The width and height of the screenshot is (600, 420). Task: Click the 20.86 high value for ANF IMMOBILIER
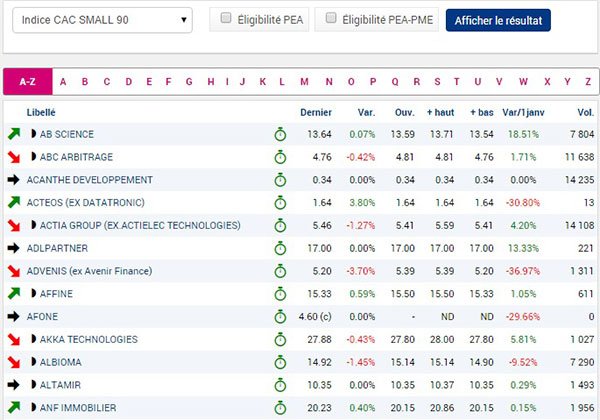click(x=442, y=408)
